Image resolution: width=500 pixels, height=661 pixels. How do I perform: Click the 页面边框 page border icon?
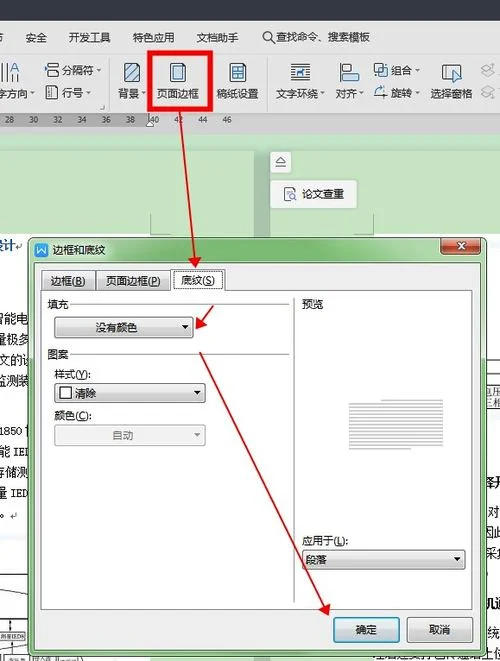coord(178,72)
